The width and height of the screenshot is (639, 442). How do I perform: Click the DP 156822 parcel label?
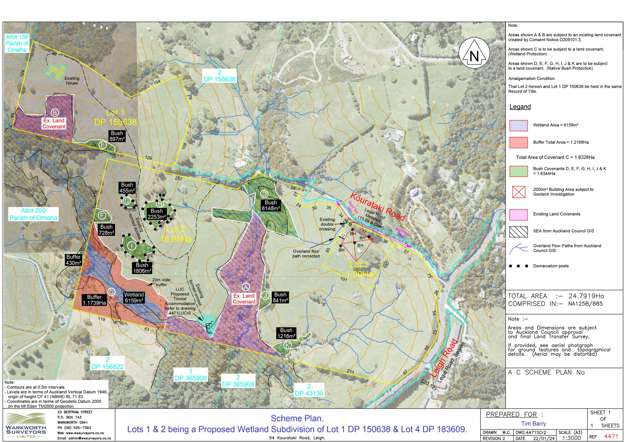[100, 367]
